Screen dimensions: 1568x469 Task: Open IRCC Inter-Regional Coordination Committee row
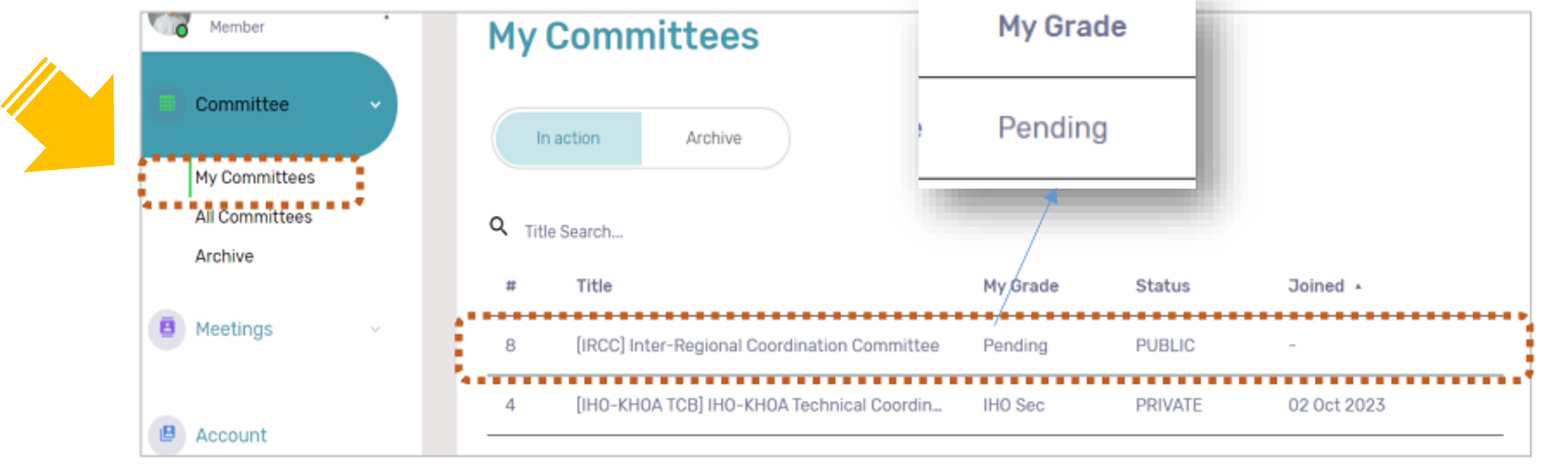[995, 345]
